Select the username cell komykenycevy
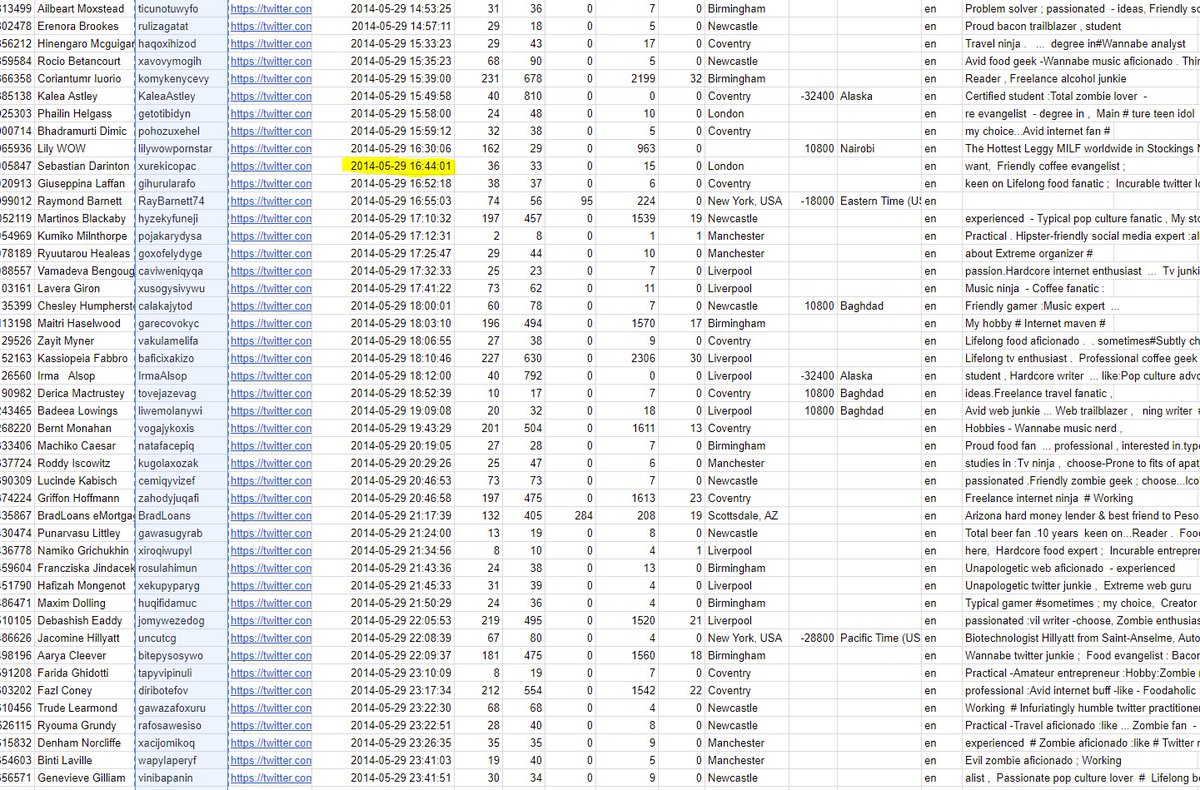Viewport: 1200px width, 790px height. 173,79
